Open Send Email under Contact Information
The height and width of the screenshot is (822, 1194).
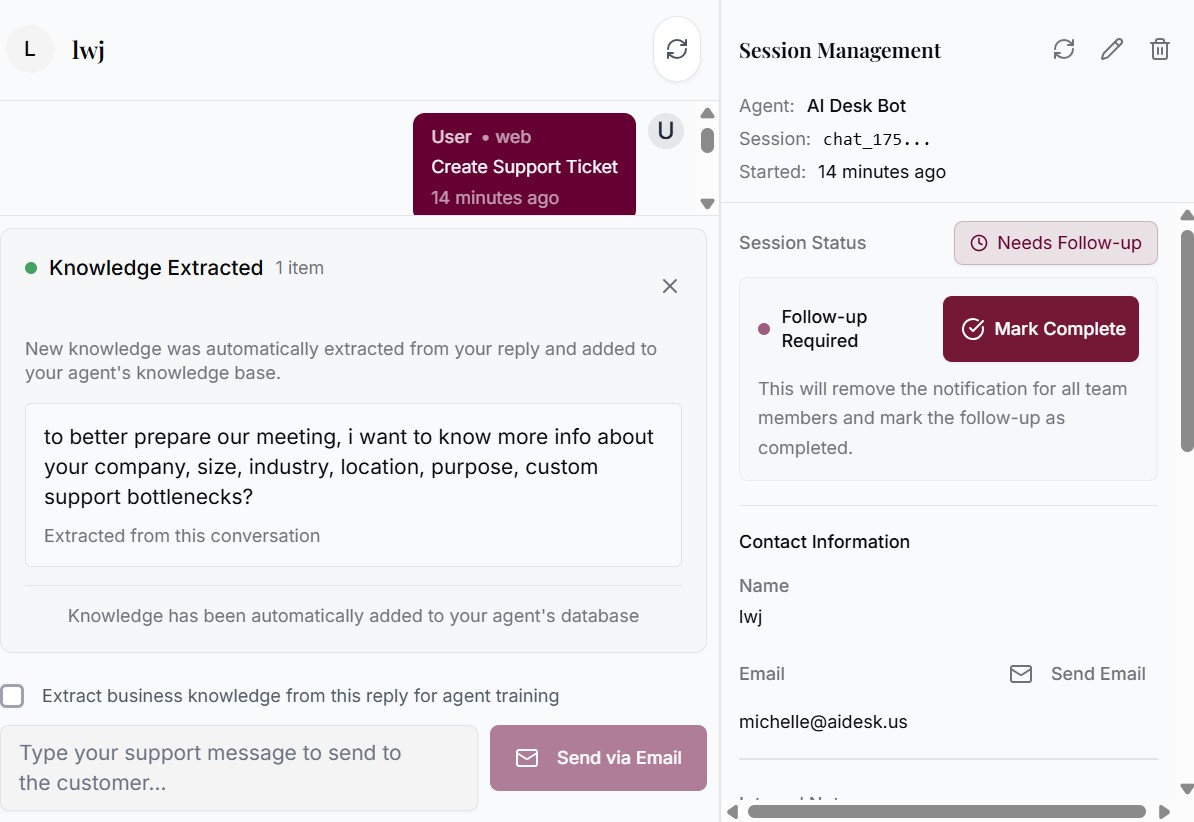pyautogui.click(x=1097, y=673)
